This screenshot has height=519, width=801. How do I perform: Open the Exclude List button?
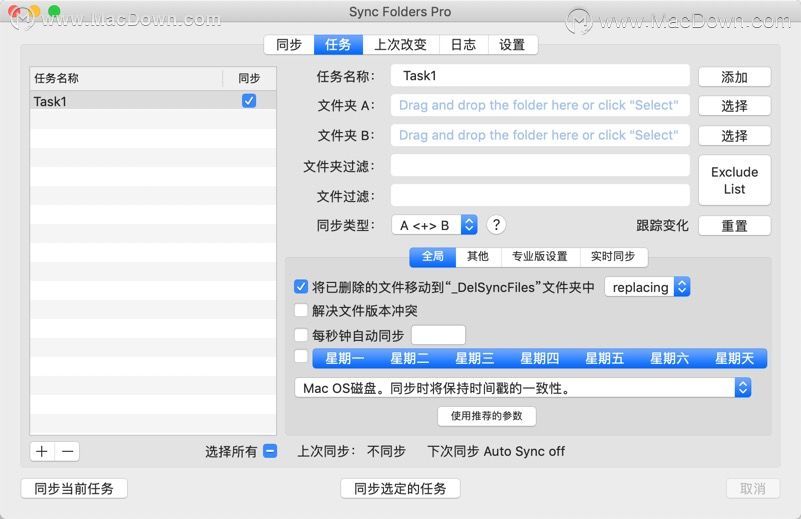click(734, 180)
